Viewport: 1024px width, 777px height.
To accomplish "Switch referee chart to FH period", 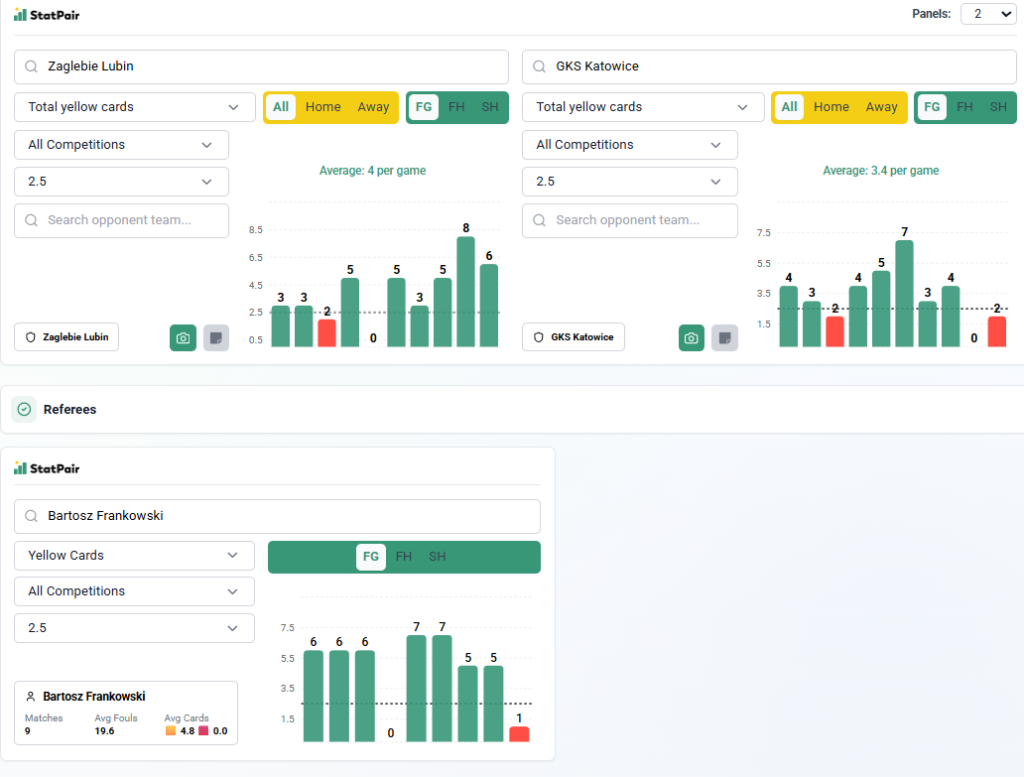I will click(x=403, y=557).
